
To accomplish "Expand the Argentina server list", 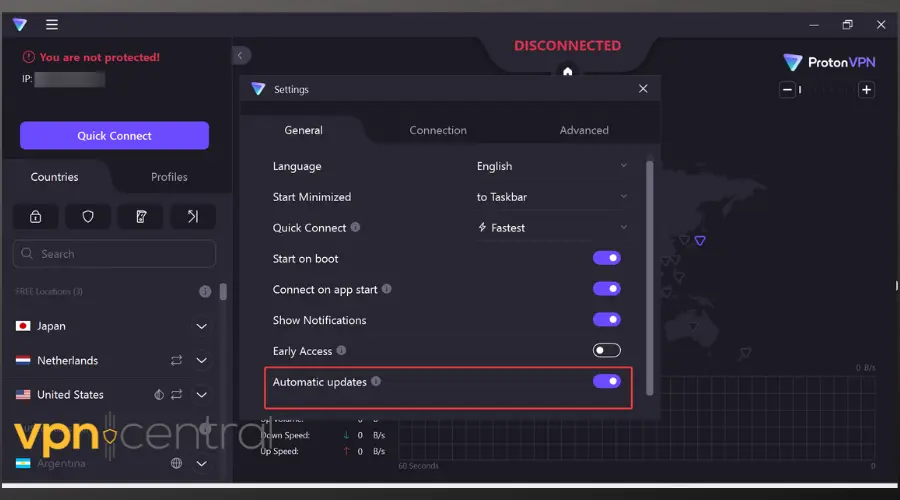I will tap(201, 463).
